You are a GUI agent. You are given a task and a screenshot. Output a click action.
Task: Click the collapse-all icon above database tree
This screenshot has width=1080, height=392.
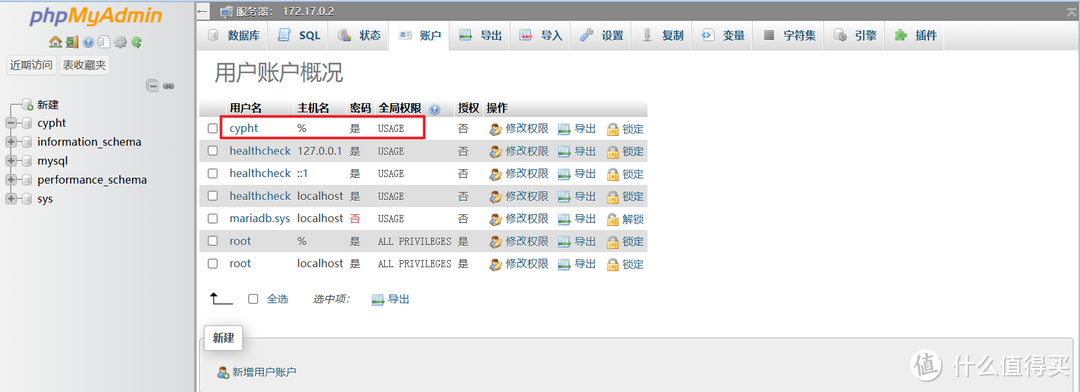point(153,86)
